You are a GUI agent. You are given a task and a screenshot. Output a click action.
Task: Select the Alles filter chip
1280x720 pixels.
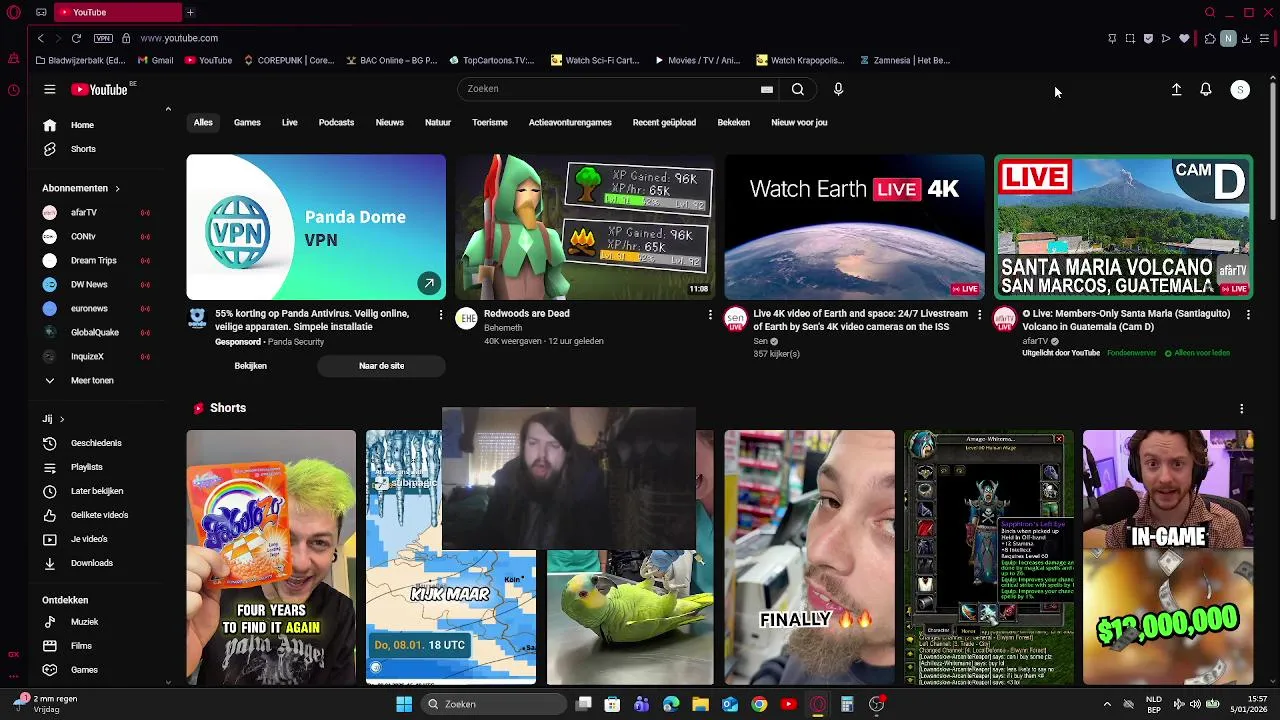pyautogui.click(x=203, y=122)
